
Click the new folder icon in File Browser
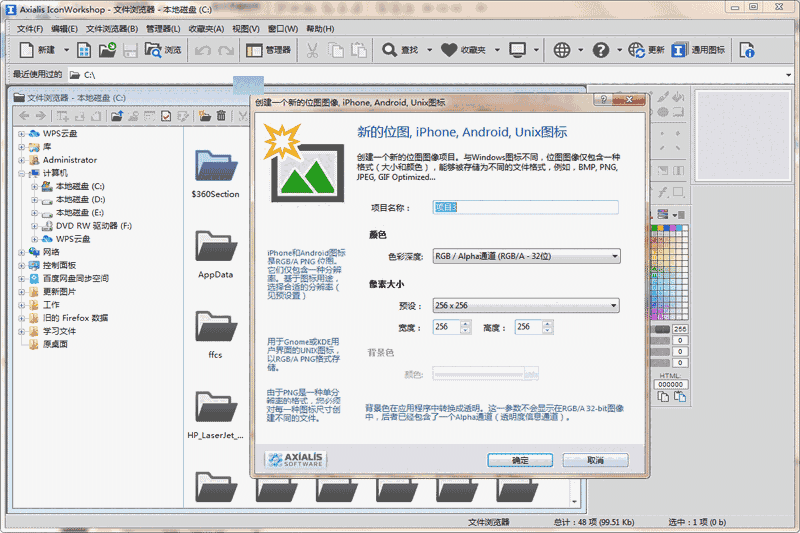click(x=205, y=116)
